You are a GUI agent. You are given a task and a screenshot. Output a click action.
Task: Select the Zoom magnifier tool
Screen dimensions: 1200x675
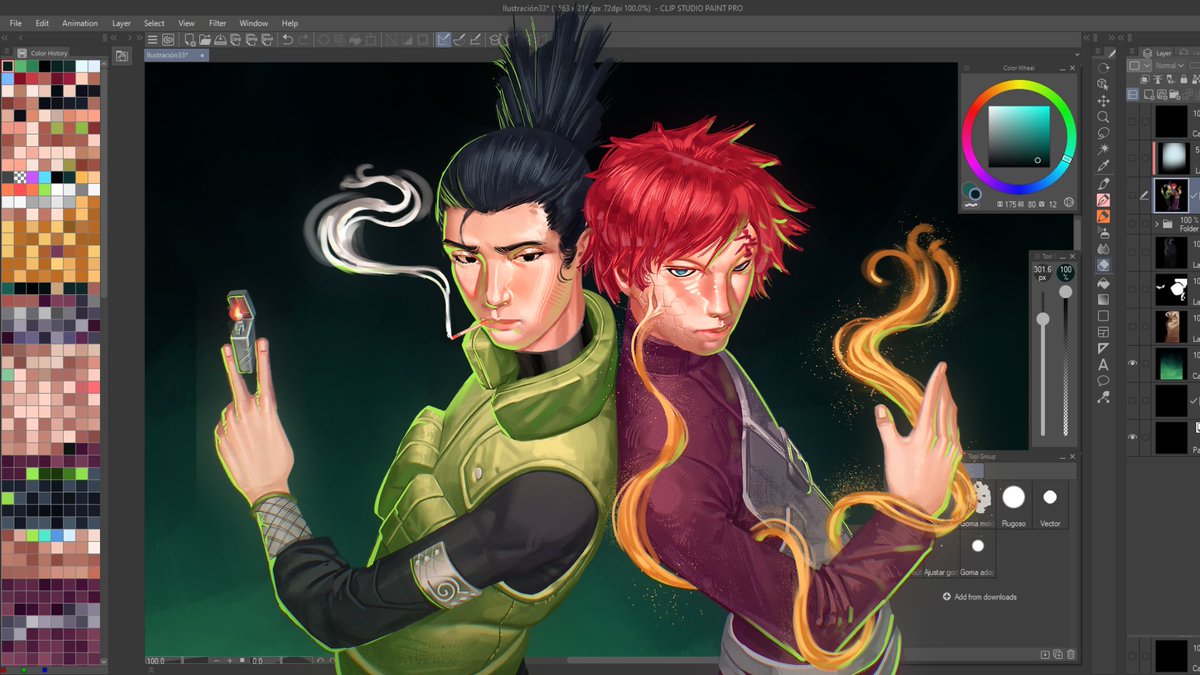(x=1103, y=117)
